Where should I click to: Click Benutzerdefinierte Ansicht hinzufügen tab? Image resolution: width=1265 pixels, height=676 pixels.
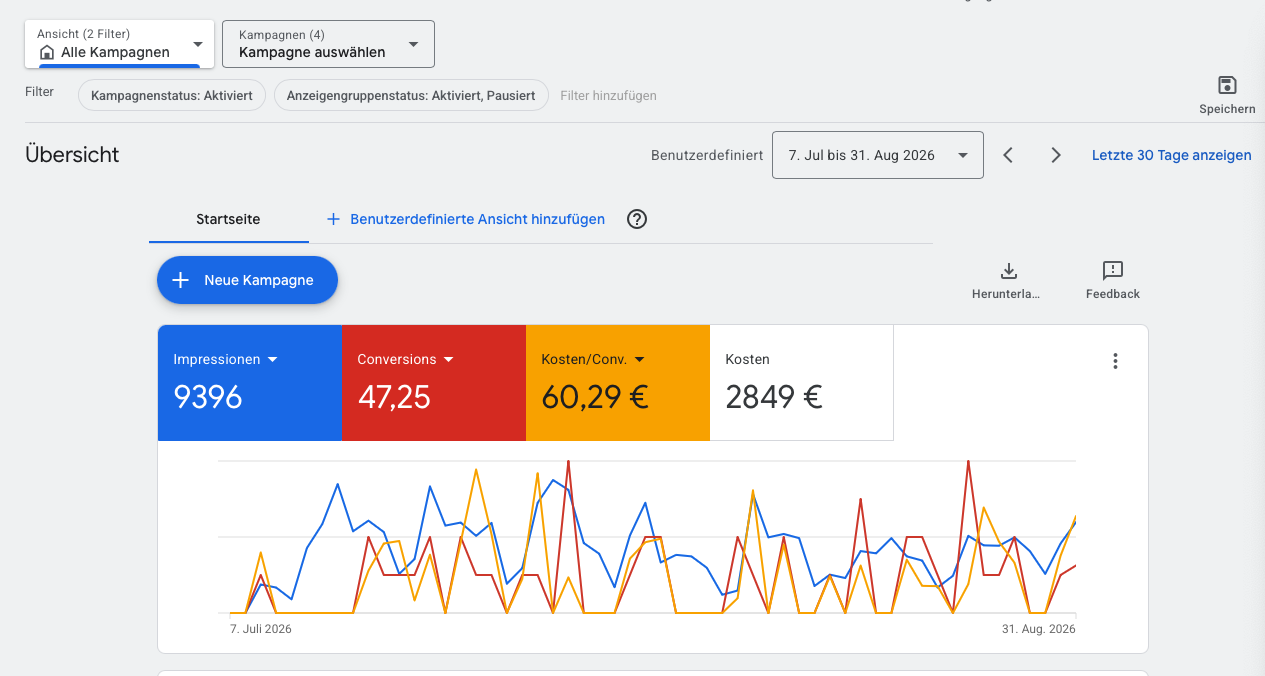pos(466,219)
